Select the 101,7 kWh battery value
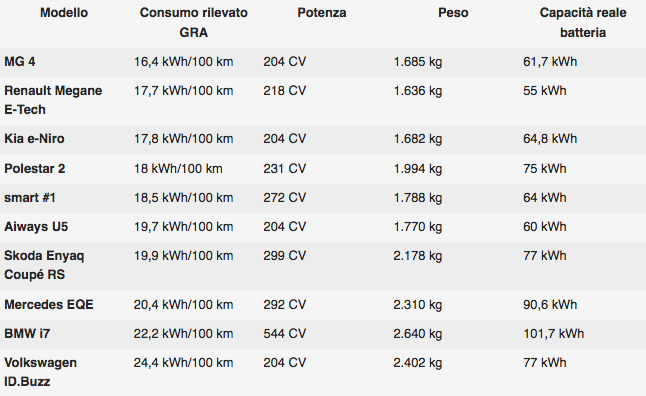646x396 pixels. pyautogui.click(x=554, y=334)
